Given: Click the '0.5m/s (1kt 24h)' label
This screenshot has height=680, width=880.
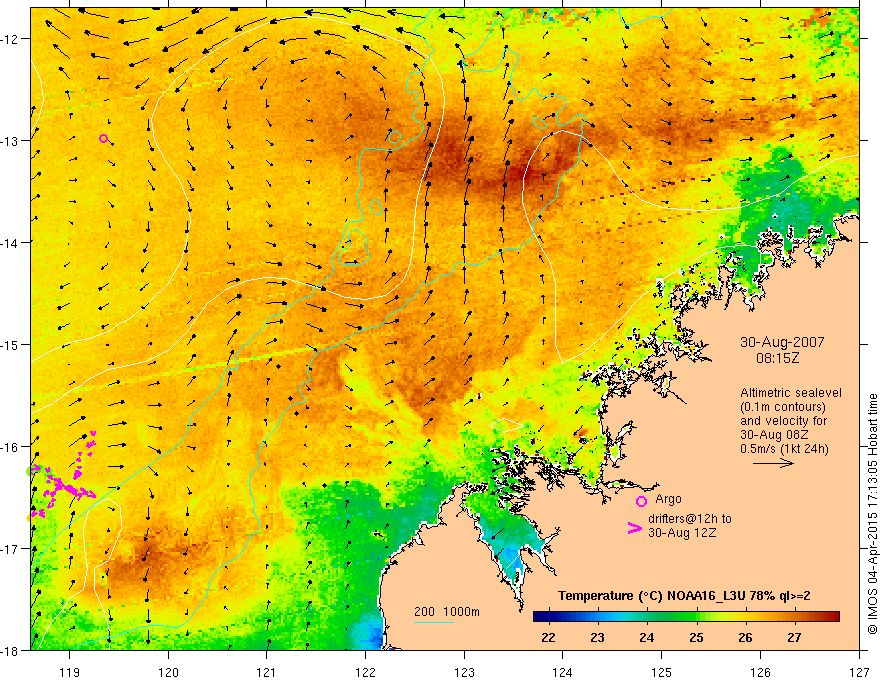Looking at the screenshot, I should point(784,448).
